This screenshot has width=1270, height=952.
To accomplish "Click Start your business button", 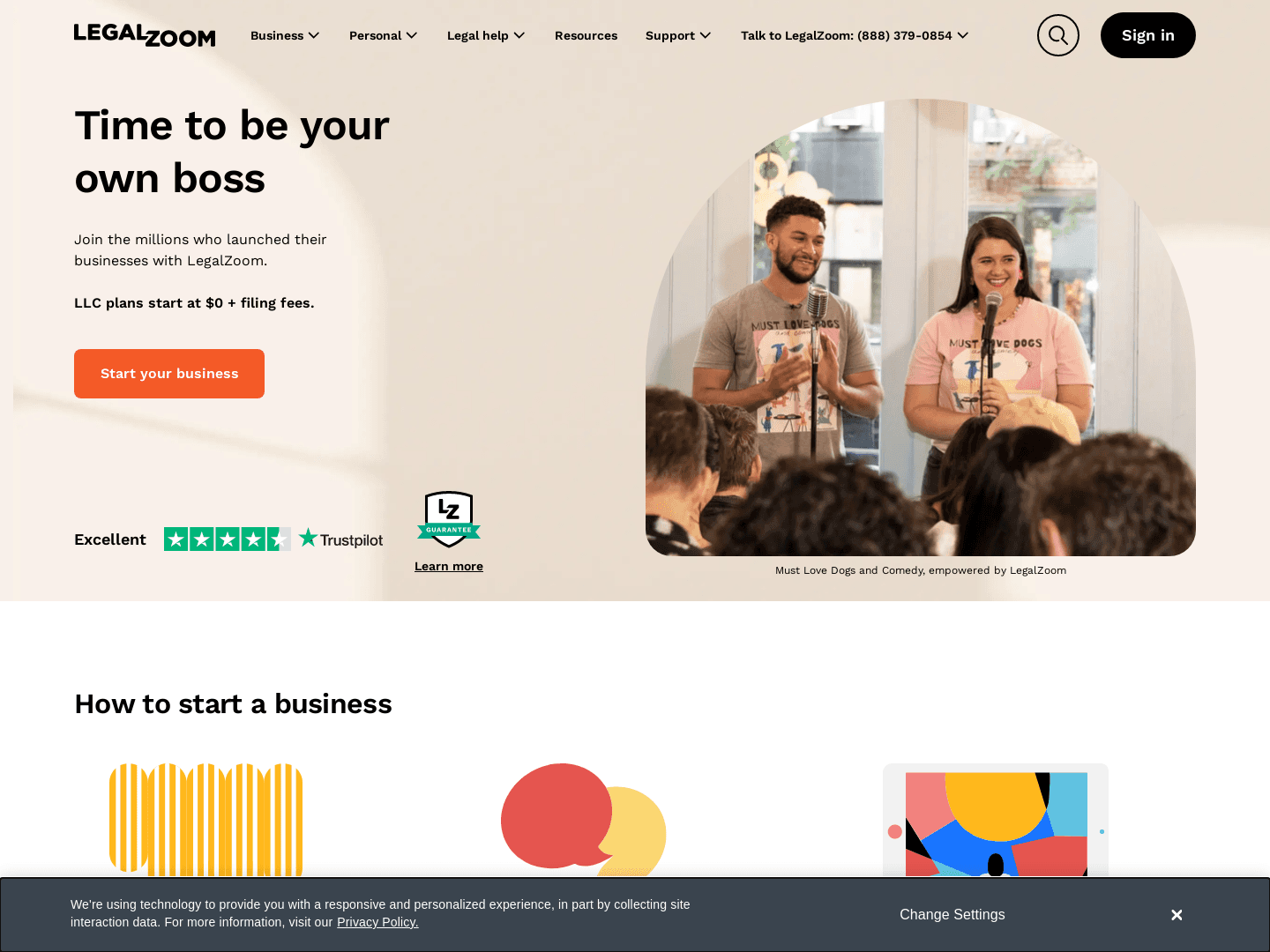I will click(x=169, y=374).
